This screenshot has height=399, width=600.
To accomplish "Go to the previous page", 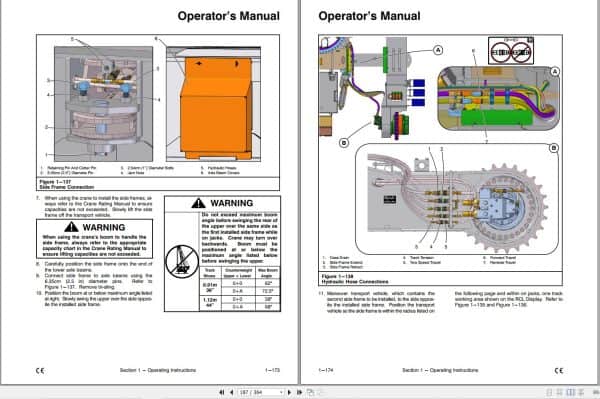I will pos(232,392).
